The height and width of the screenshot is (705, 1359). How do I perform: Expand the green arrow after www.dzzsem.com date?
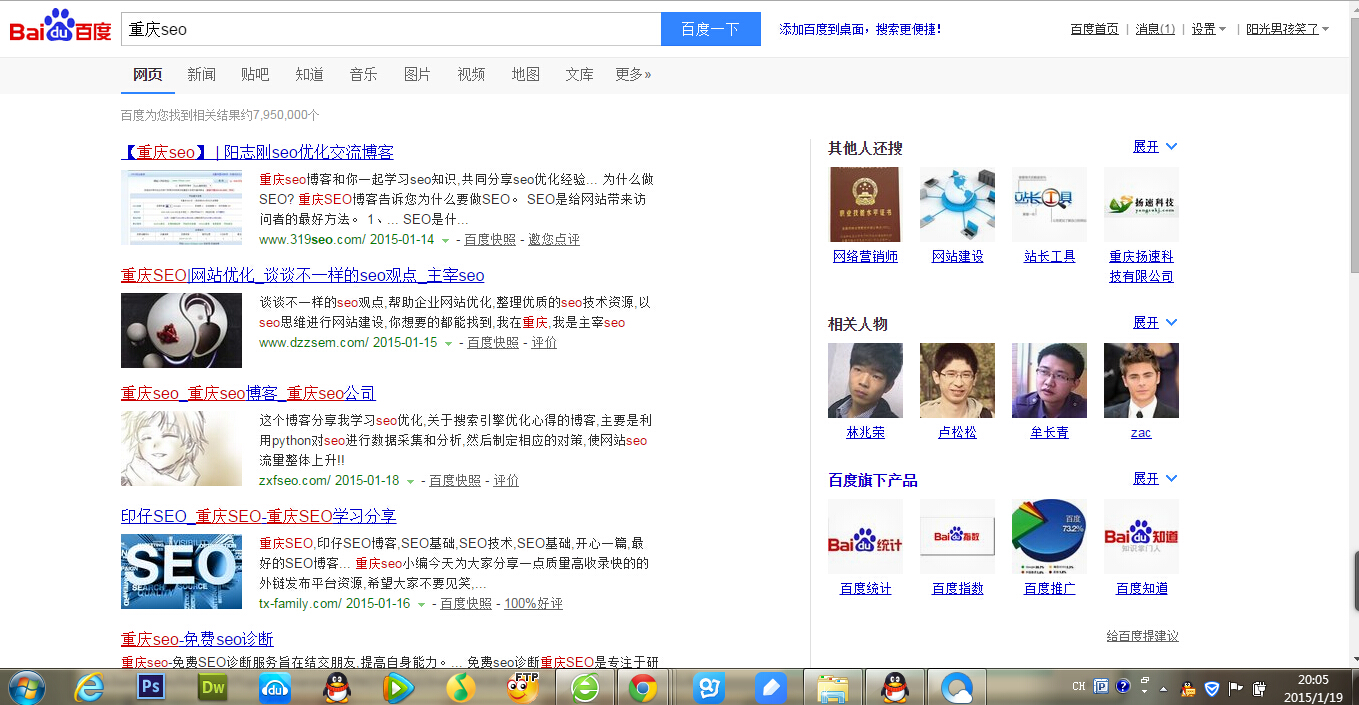(x=449, y=344)
